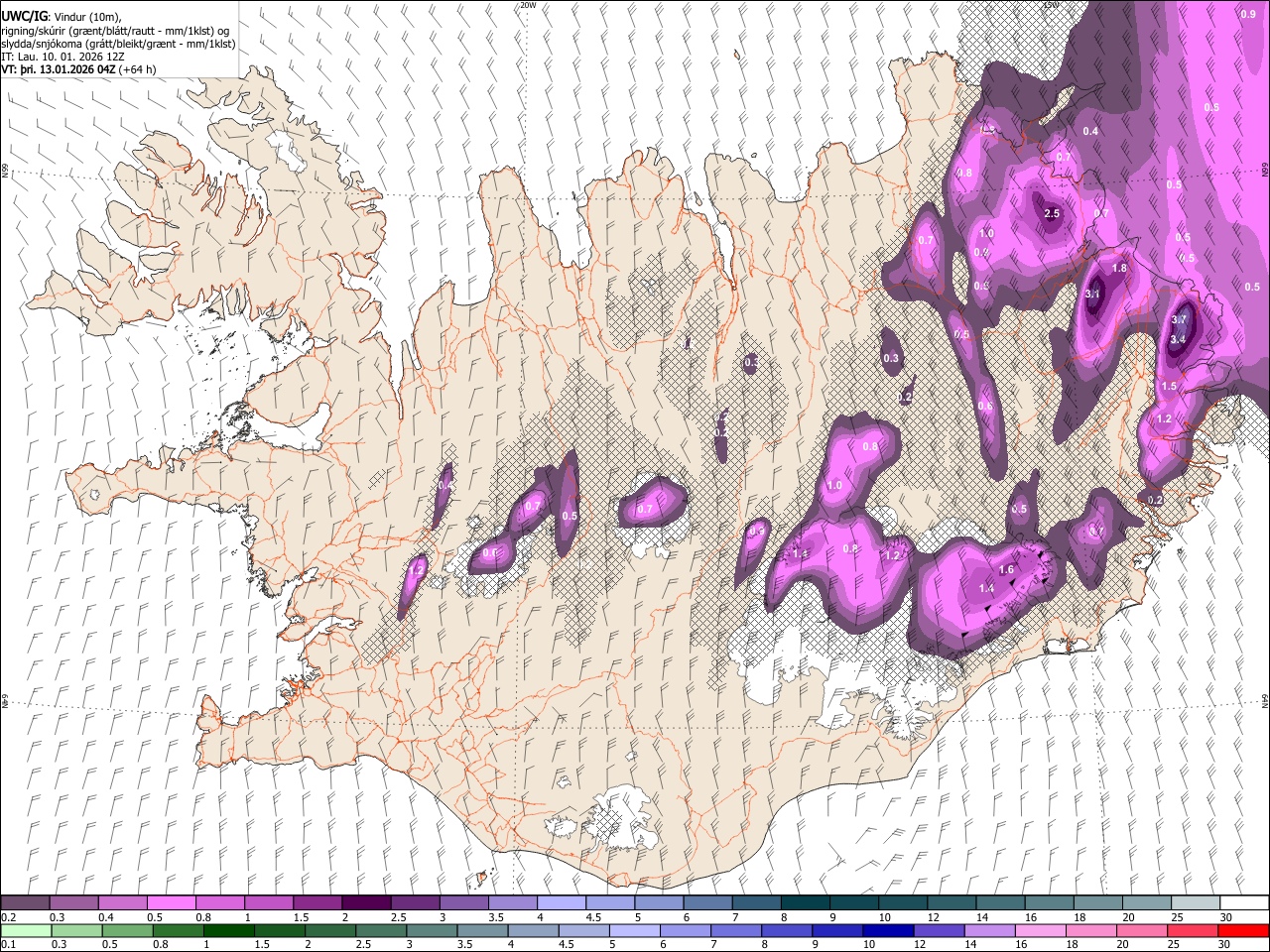Click the 20W longitude label

click(527, 5)
